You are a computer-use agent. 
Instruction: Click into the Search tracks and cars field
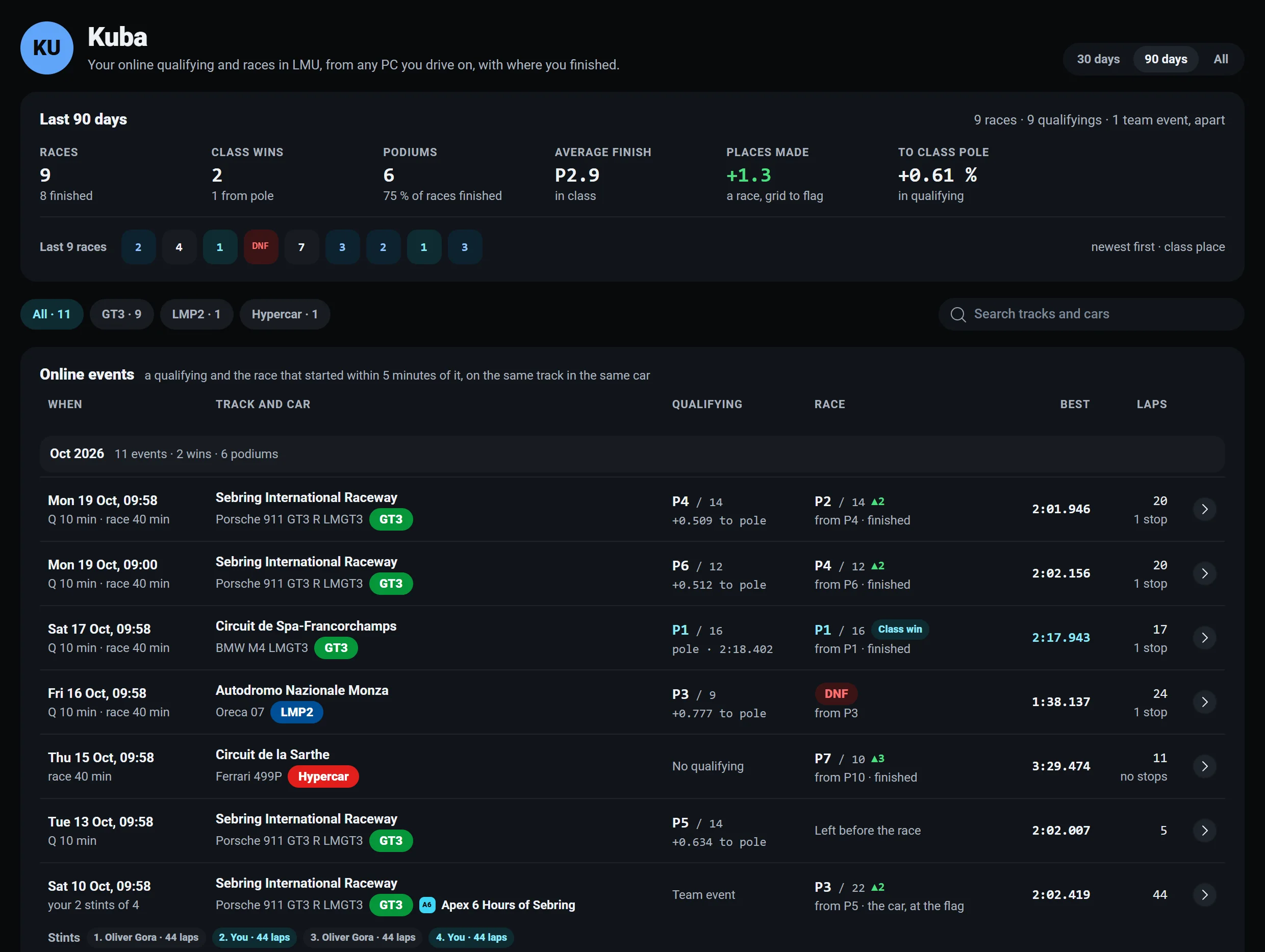1091,314
